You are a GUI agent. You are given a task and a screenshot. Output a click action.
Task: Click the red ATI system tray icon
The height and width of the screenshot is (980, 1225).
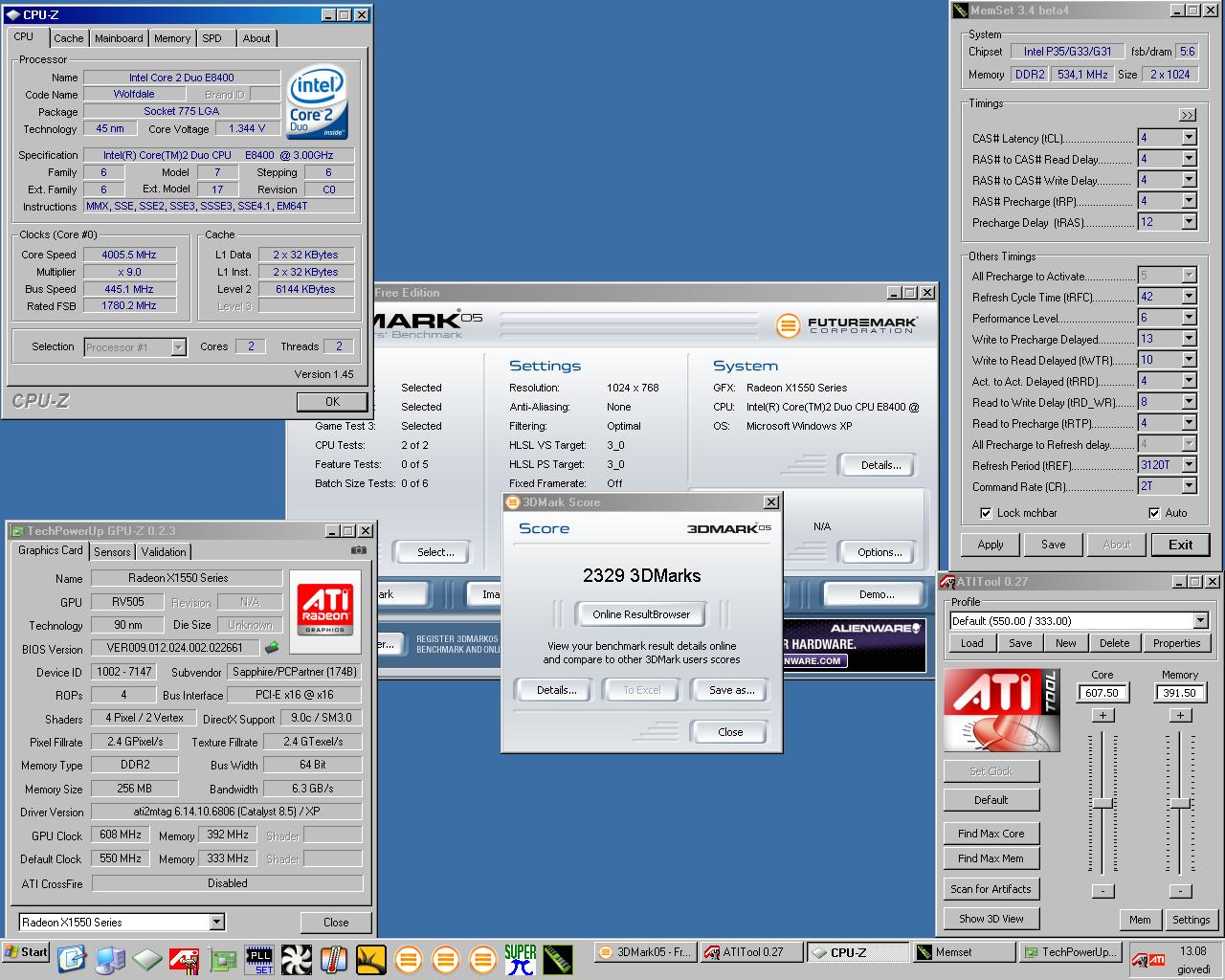pos(1157,959)
